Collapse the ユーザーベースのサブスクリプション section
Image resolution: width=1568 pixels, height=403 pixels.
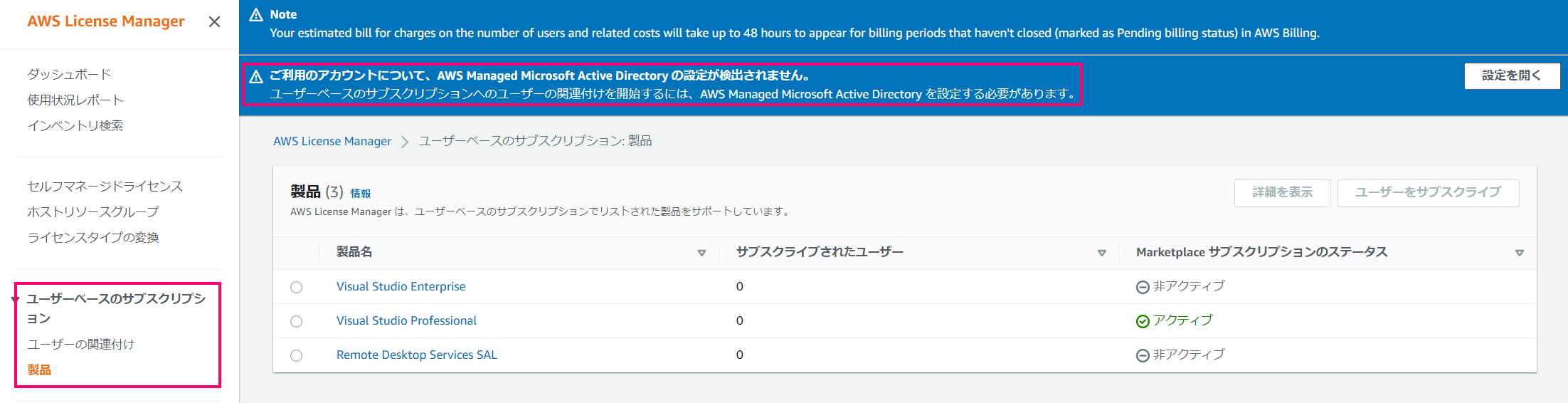[x=15, y=299]
